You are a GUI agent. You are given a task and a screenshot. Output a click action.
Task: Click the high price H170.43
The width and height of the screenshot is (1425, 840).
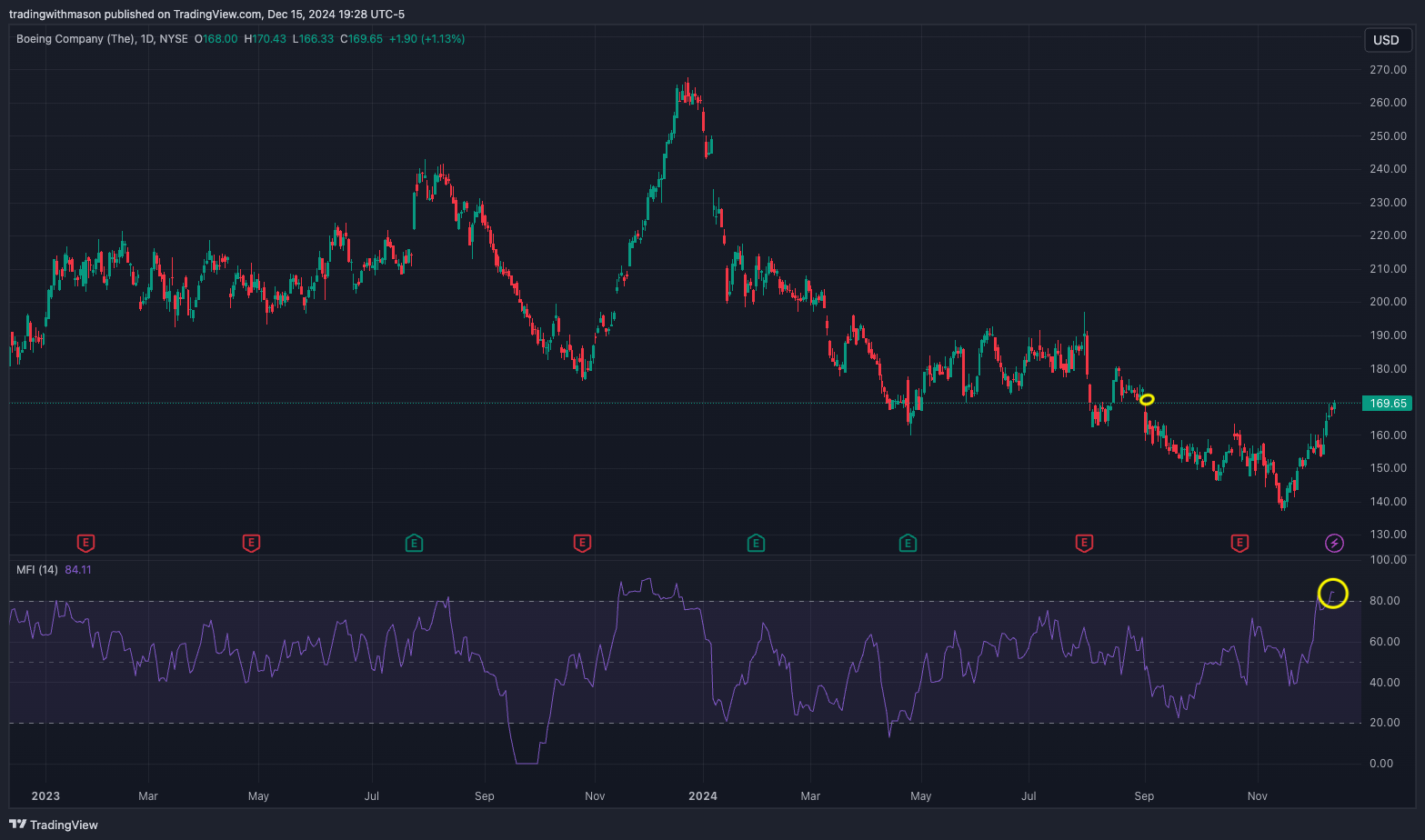pyautogui.click(x=266, y=39)
